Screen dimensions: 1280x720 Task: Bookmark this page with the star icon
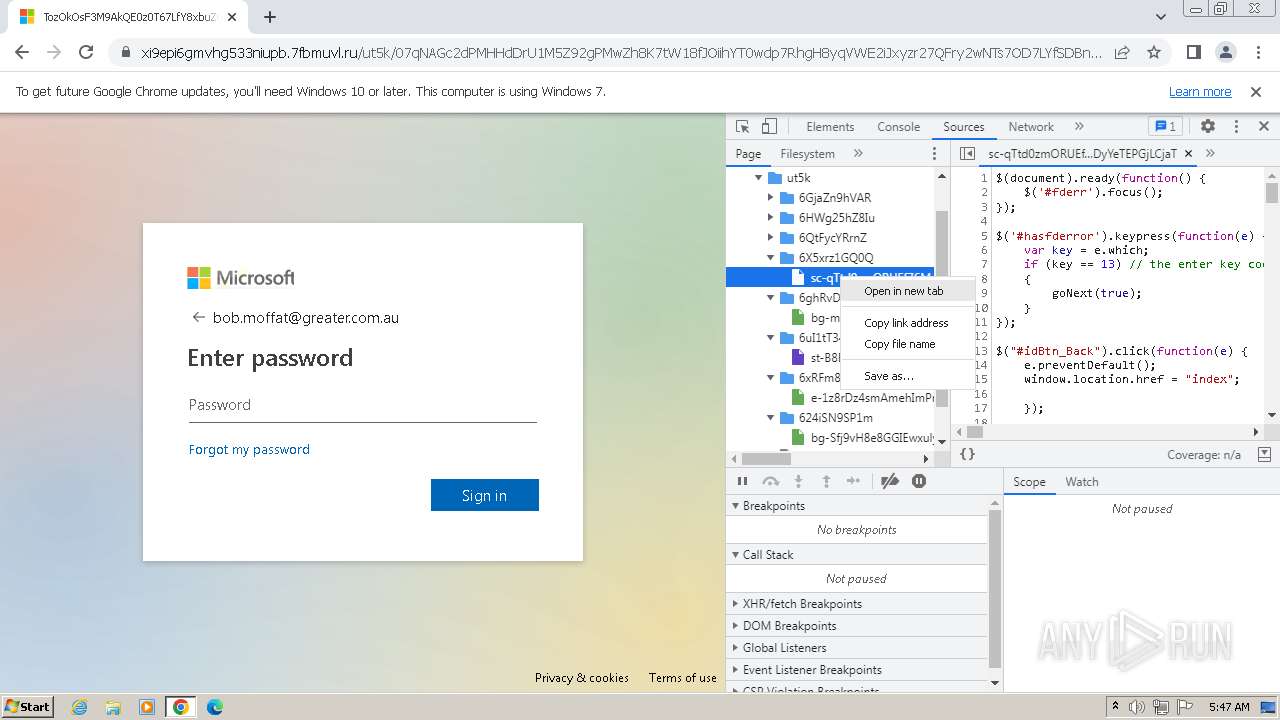click(x=1154, y=53)
